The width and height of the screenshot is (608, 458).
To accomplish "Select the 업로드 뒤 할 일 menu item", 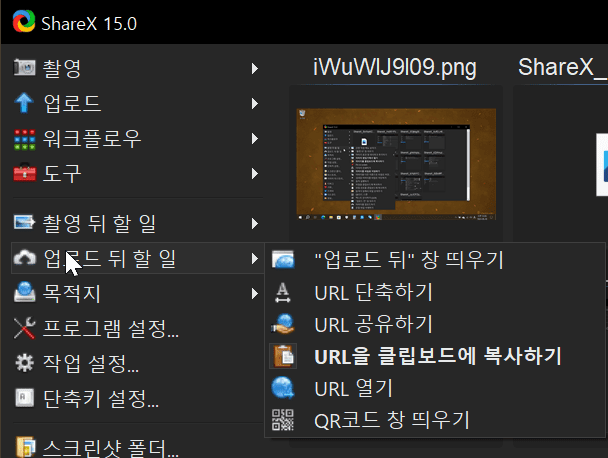I will pyautogui.click(x=137, y=258).
